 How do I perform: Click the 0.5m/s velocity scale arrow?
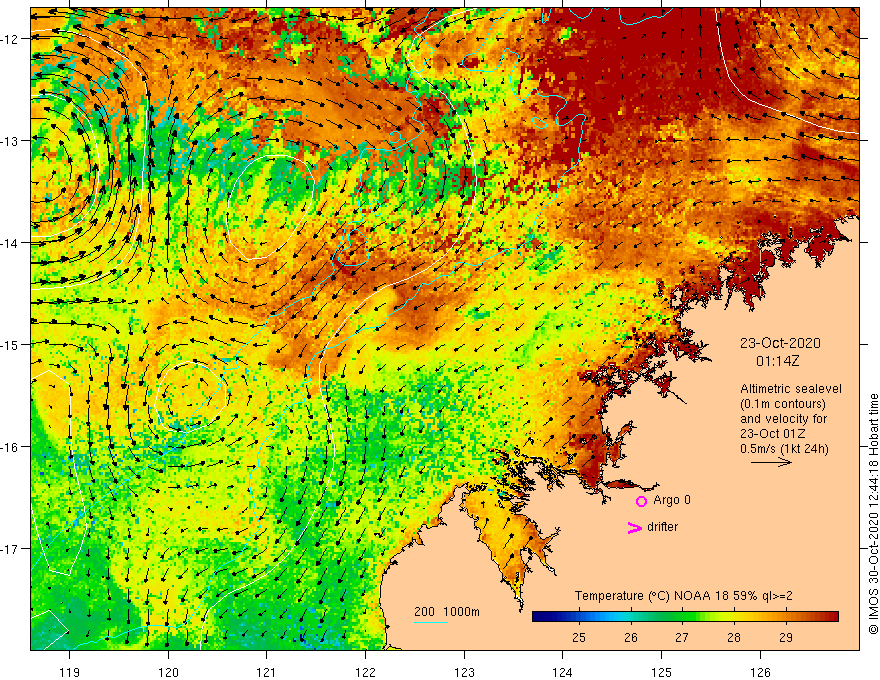coord(771,462)
